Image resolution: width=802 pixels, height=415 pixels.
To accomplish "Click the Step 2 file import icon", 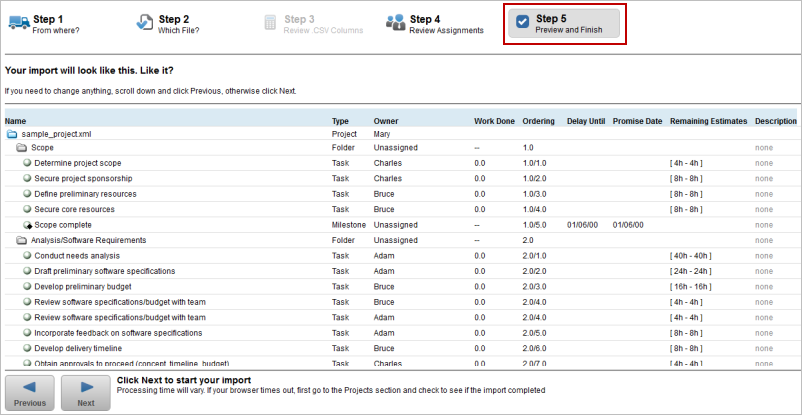I will pos(144,22).
